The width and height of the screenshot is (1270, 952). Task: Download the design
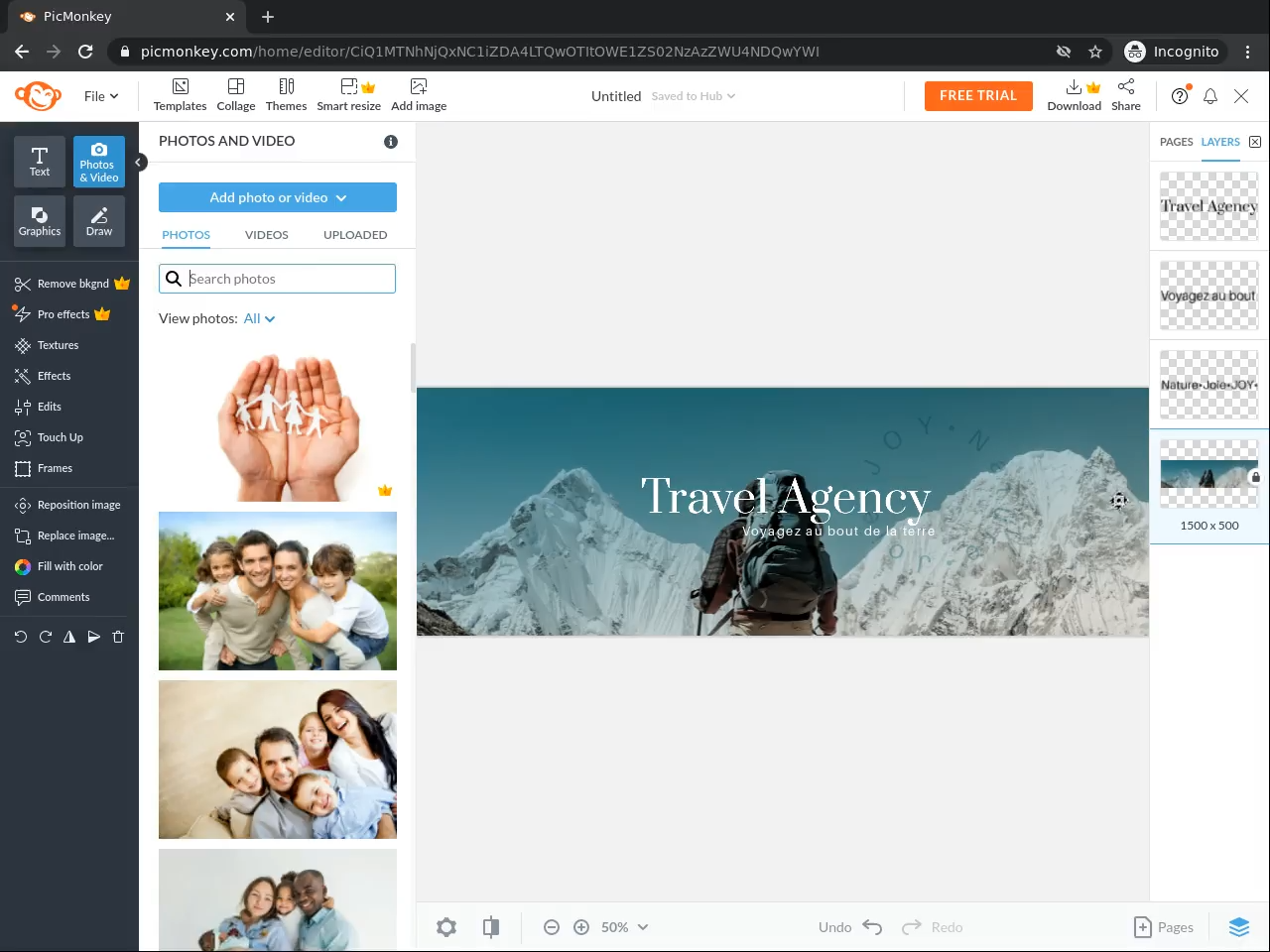1075,95
